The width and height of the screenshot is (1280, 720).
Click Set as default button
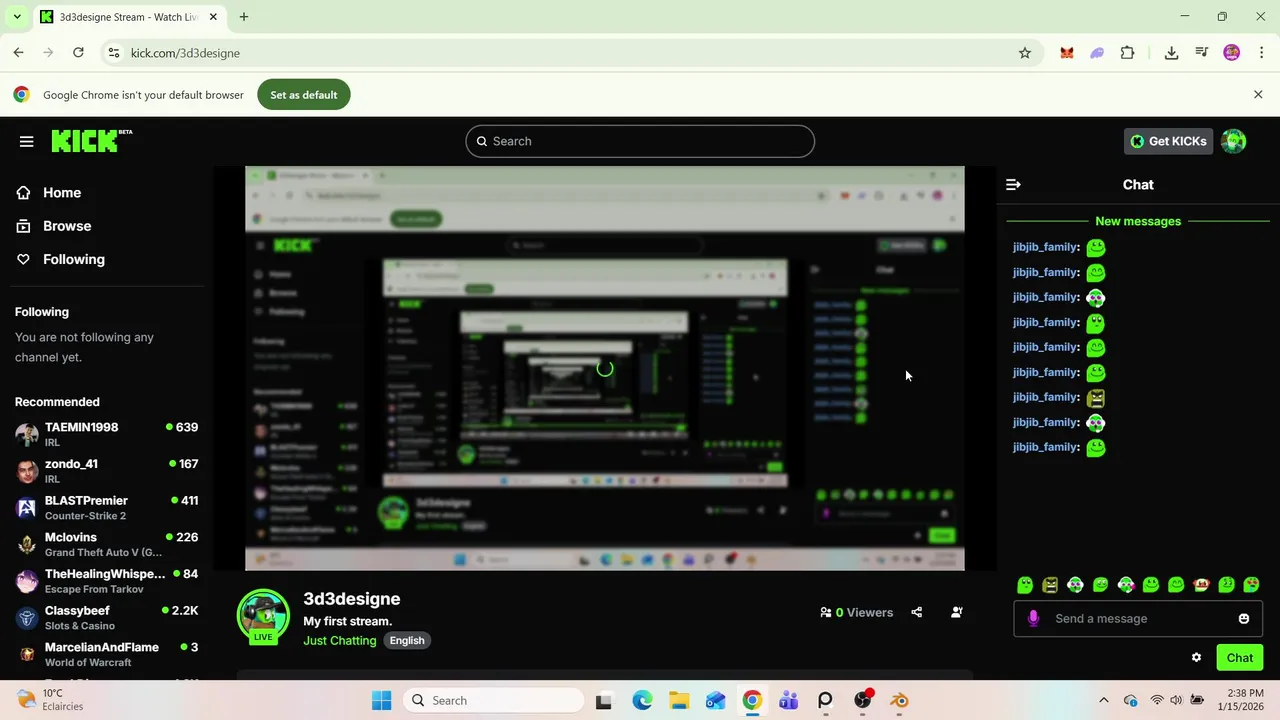click(x=304, y=95)
